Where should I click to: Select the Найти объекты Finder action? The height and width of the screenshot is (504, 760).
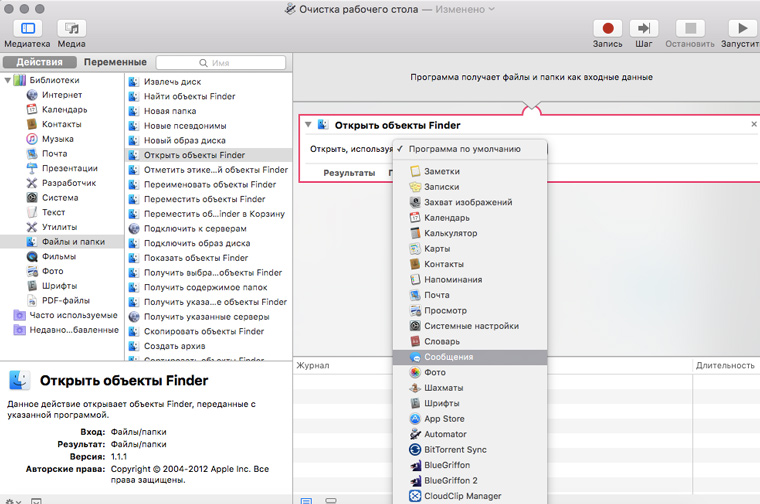pos(189,96)
